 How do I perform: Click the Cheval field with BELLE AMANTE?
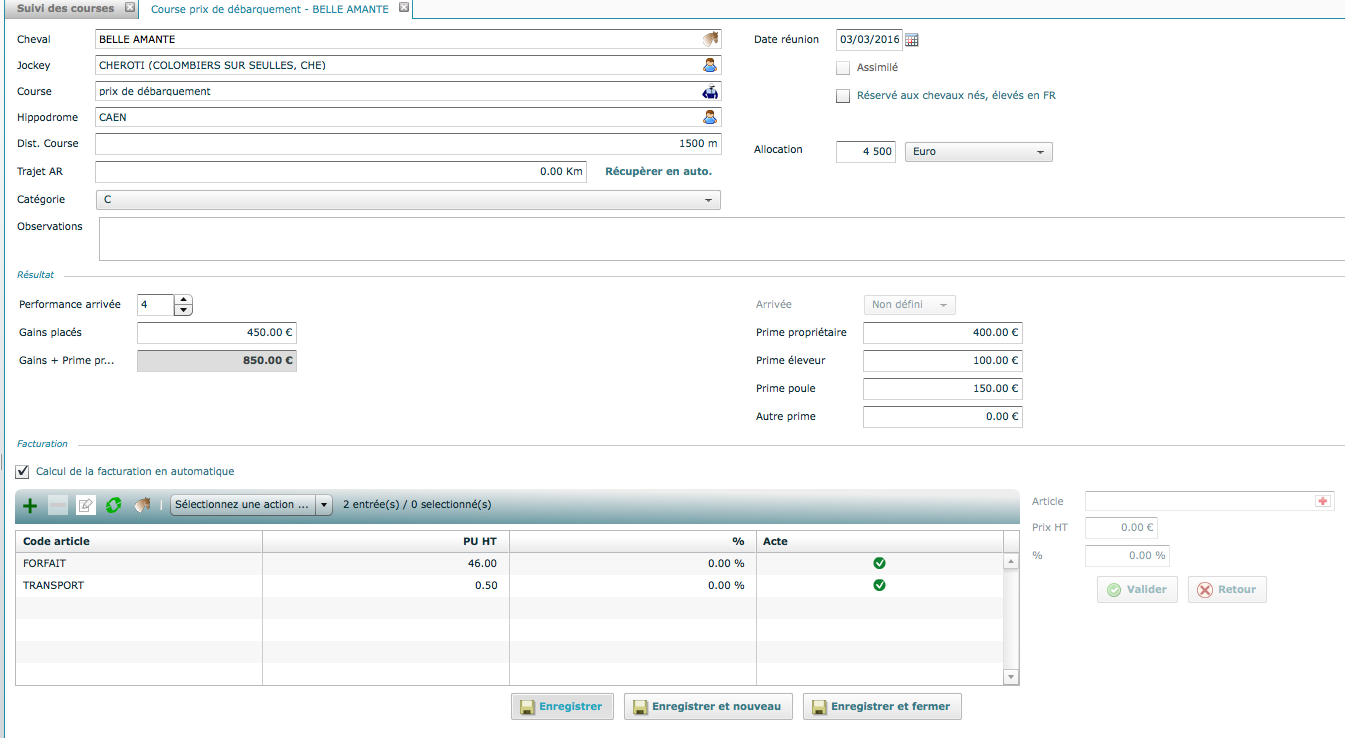[x=408, y=39]
